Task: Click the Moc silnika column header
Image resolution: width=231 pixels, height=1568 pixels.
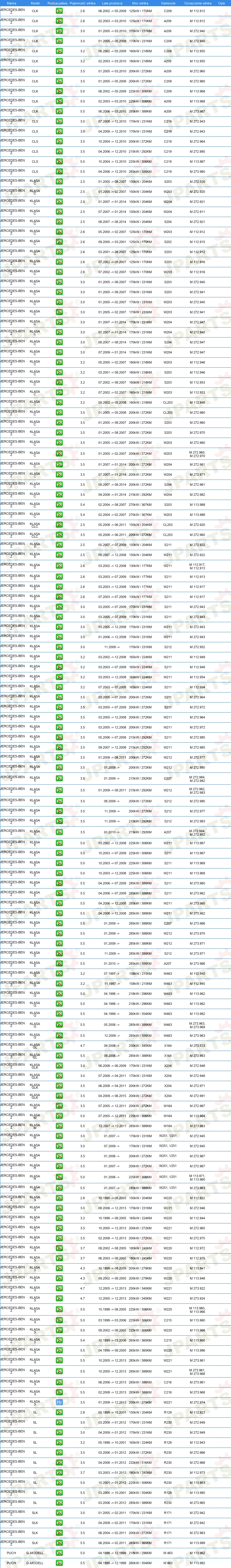Action: (140, 3)
